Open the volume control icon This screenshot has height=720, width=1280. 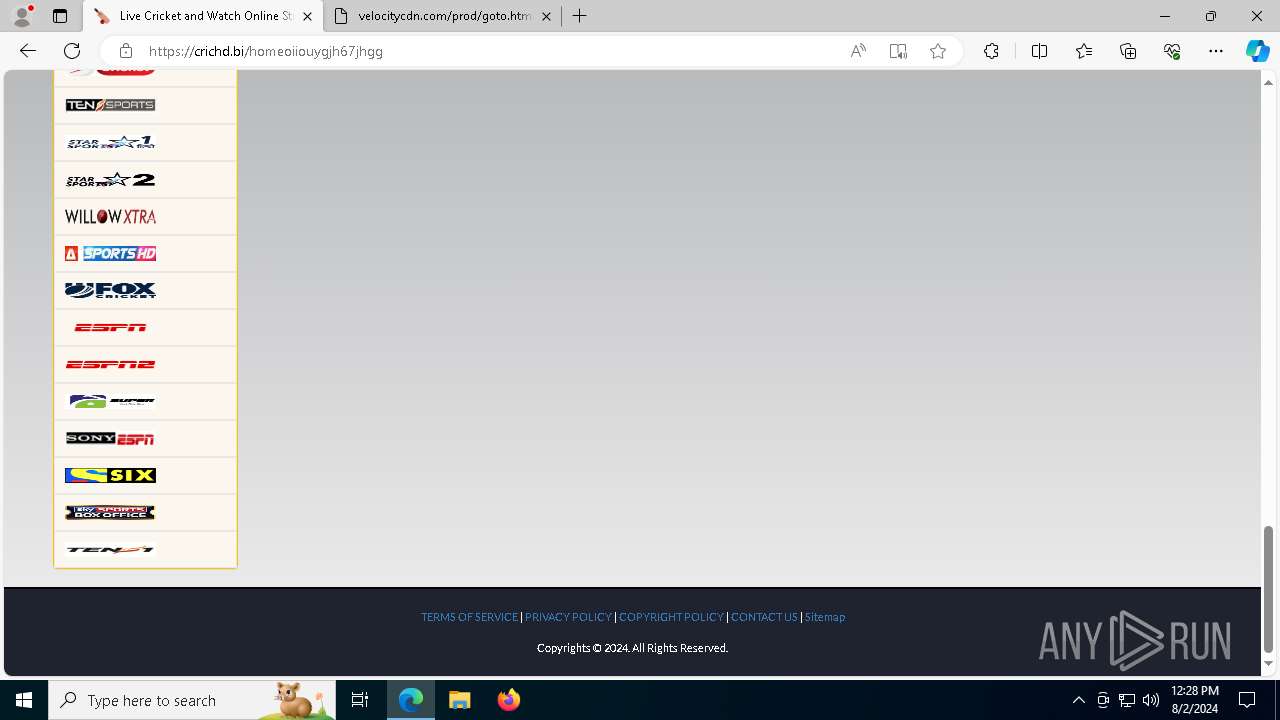pyautogui.click(x=1151, y=700)
